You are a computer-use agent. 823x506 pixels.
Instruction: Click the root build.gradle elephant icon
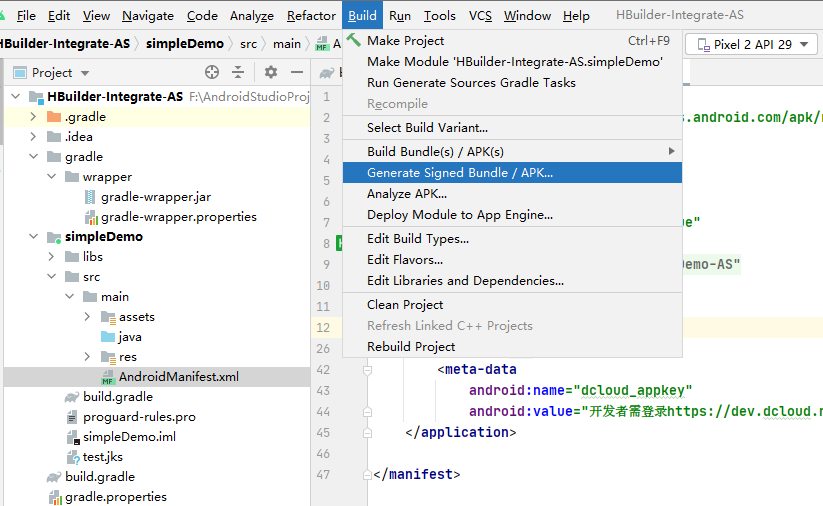coord(54,477)
